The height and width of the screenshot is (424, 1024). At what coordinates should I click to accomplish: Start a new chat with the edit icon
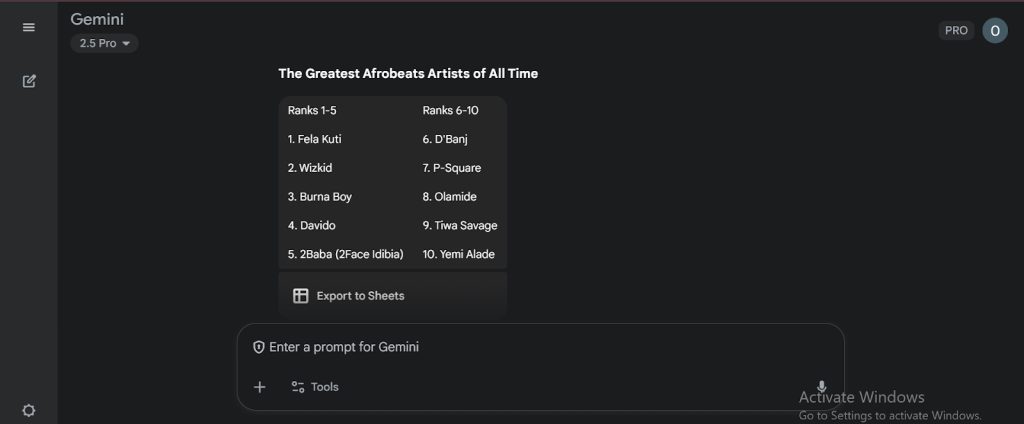click(x=29, y=82)
